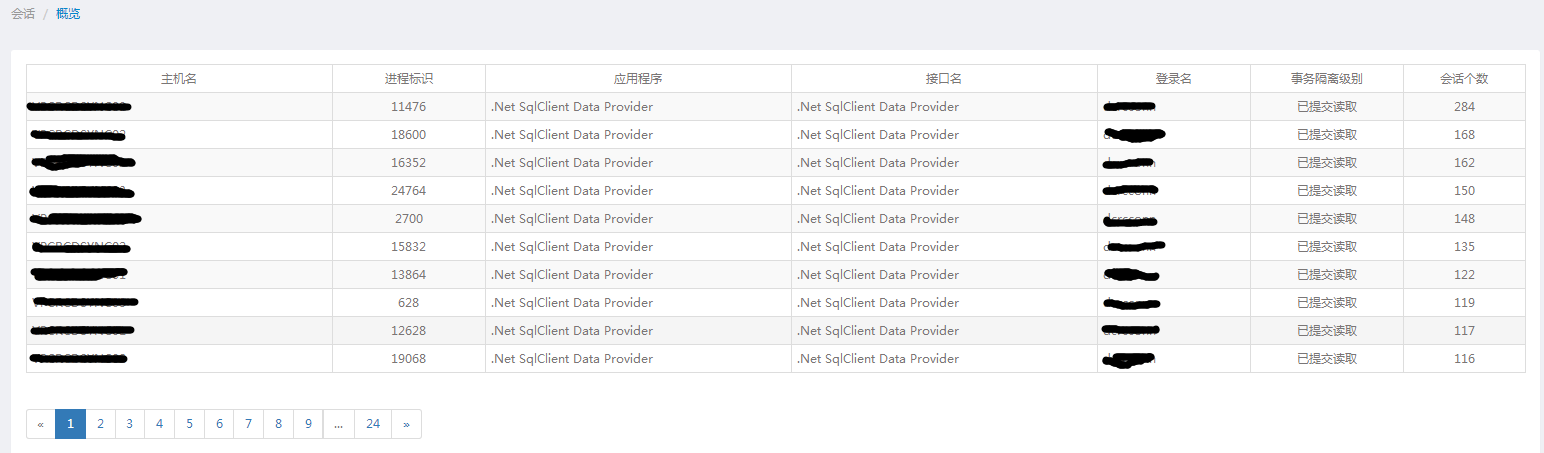Viewport: 1544px width, 453px height.
Task: Select process ID cell 15832
Action: [409, 247]
